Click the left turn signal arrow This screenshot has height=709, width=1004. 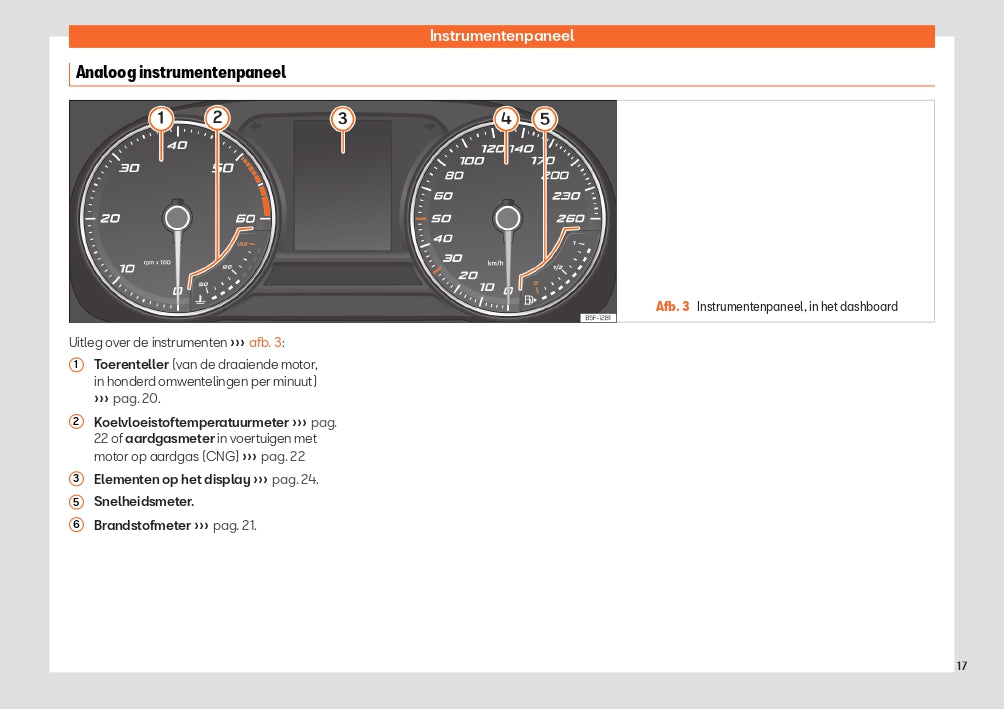pos(256,127)
